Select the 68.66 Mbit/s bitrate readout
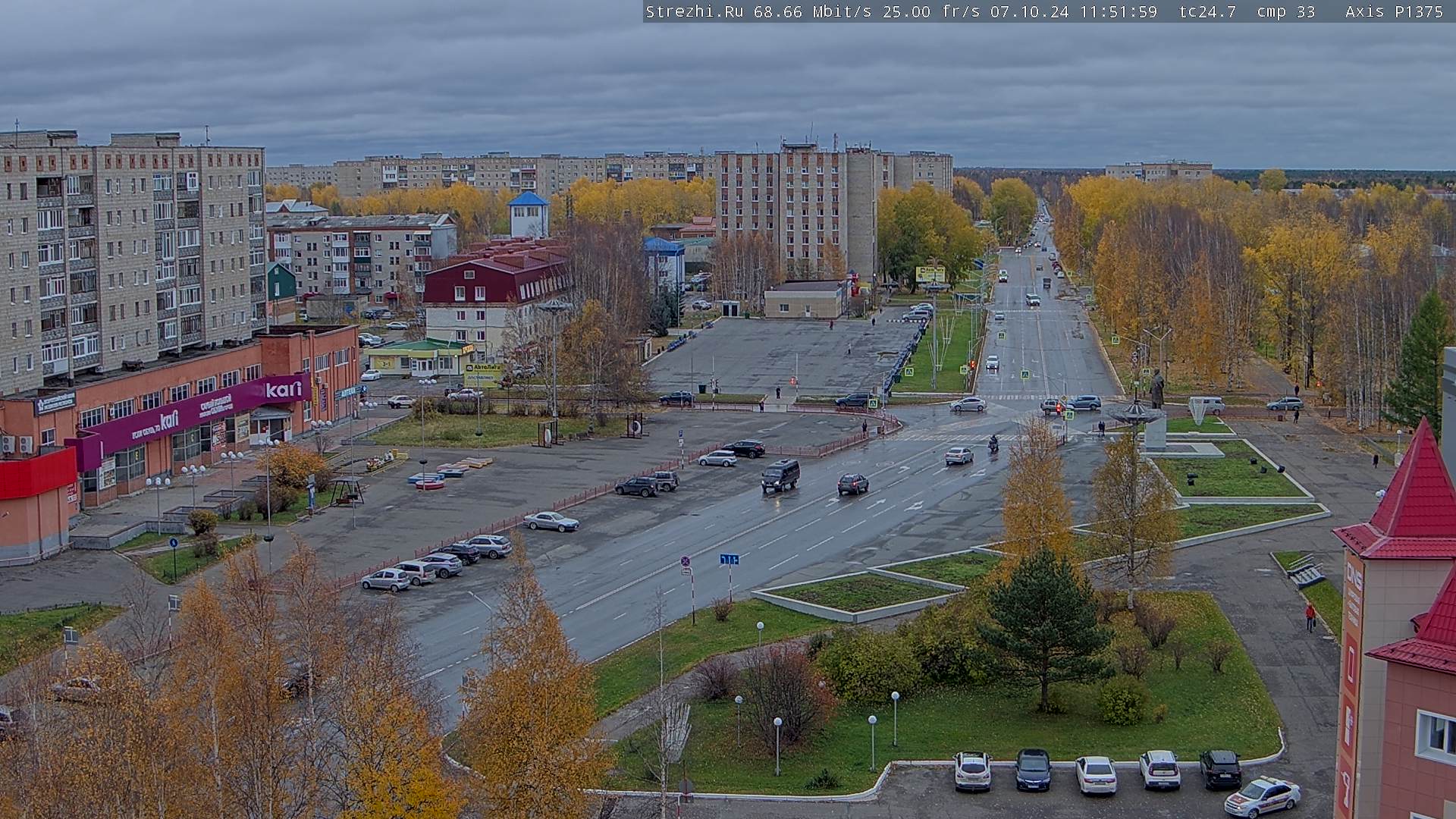This screenshot has width=1456, height=819. 812,11
